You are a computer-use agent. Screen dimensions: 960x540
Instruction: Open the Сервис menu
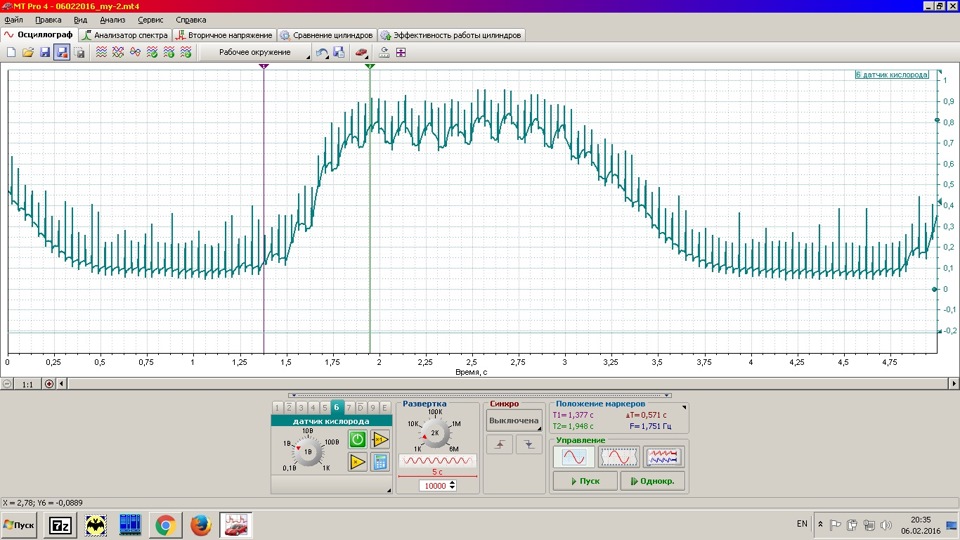[x=150, y=20]
